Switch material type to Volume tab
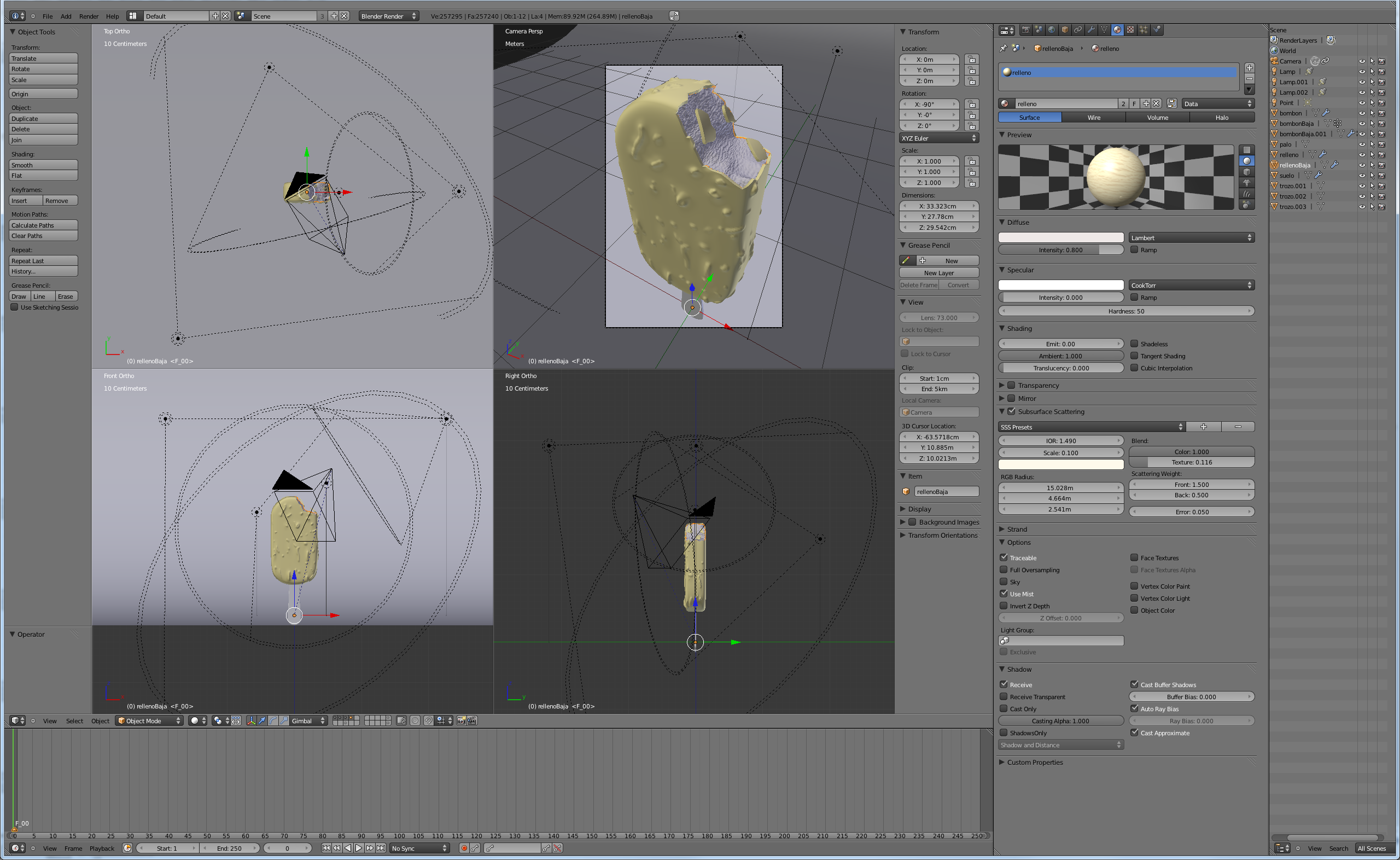 tap(1157, 117)
